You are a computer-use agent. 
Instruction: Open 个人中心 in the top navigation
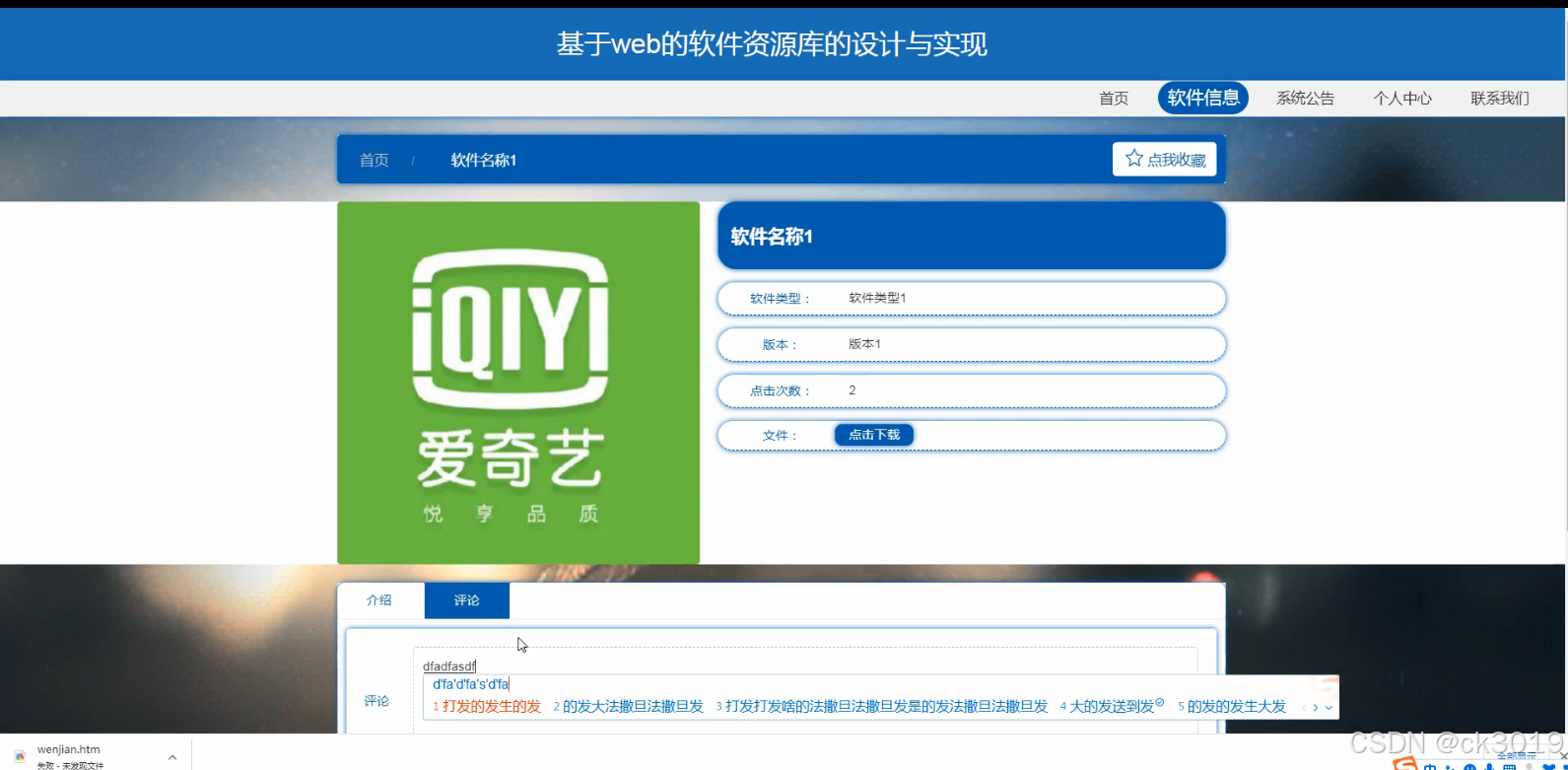coord(1402,99)
